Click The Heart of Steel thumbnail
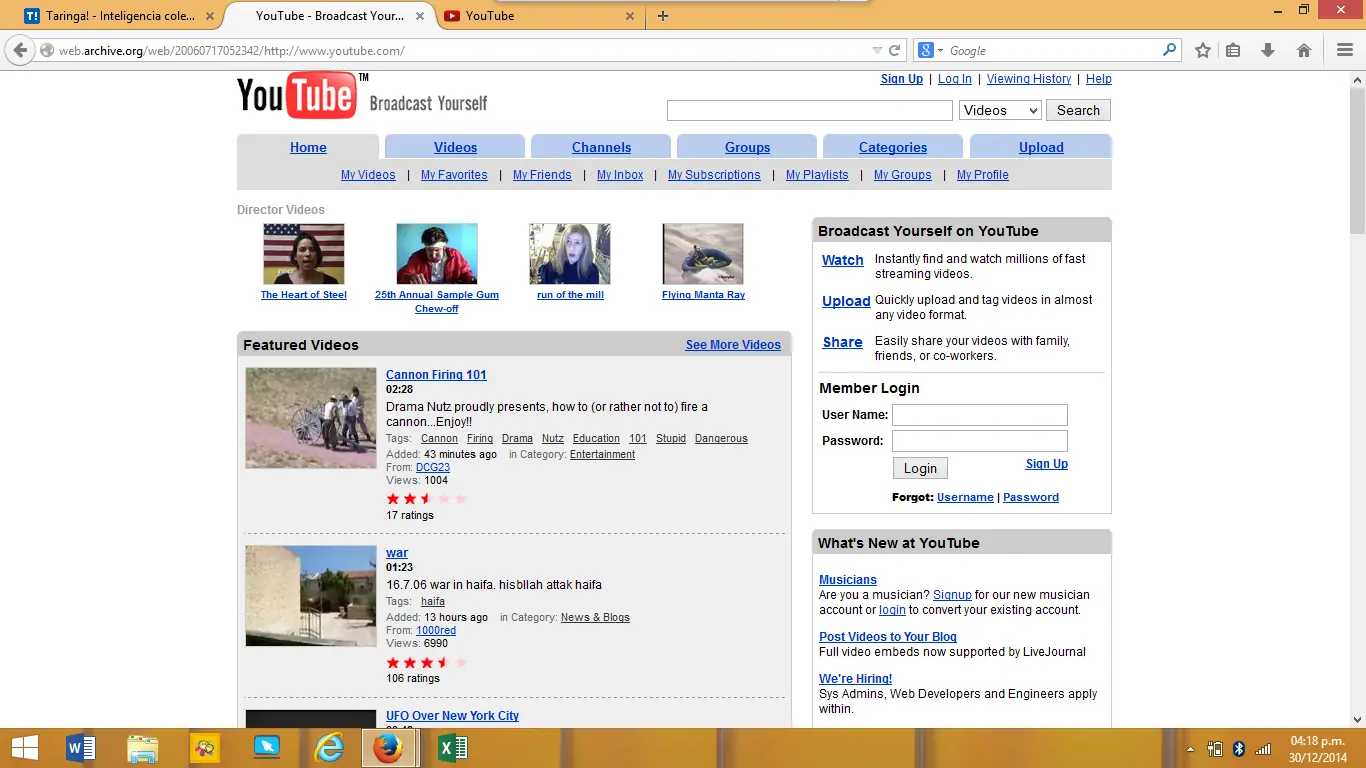The width and height of the screenshot is (1366, 768). coord(304,254)
